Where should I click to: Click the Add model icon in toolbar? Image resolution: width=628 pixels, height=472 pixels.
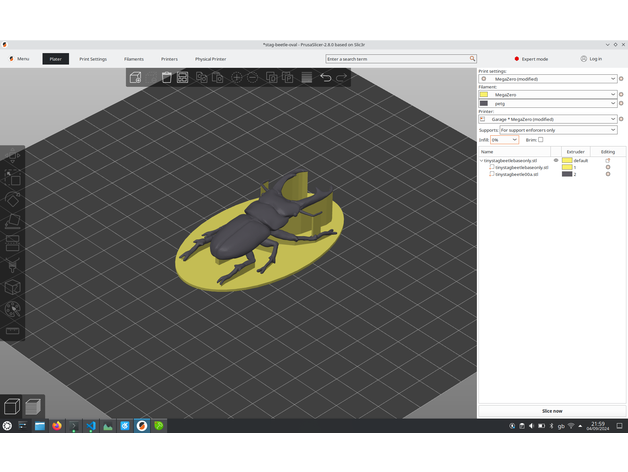coord(135,77)
